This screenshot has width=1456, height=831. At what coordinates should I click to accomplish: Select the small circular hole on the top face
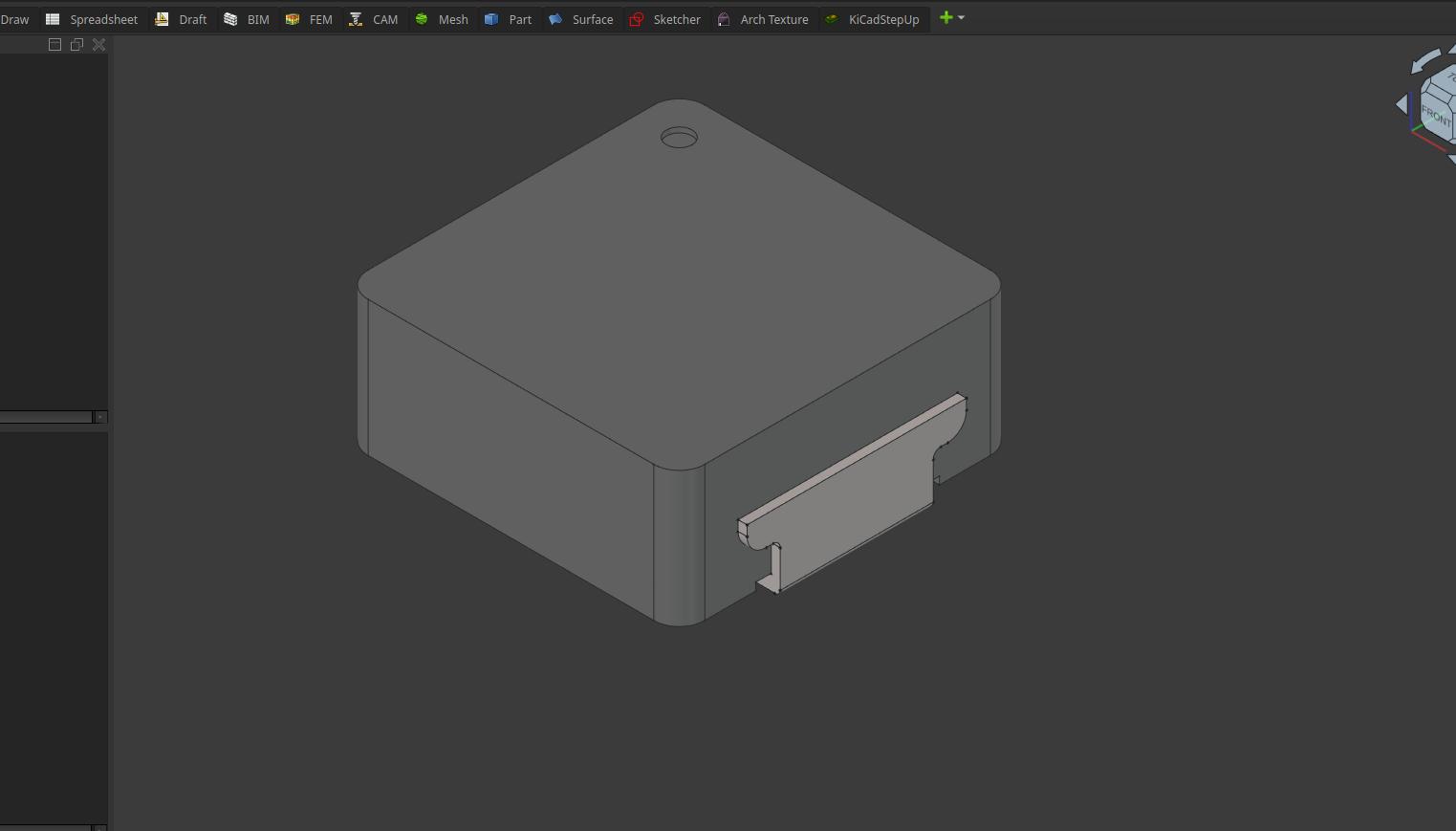click(x=679, y=139)
